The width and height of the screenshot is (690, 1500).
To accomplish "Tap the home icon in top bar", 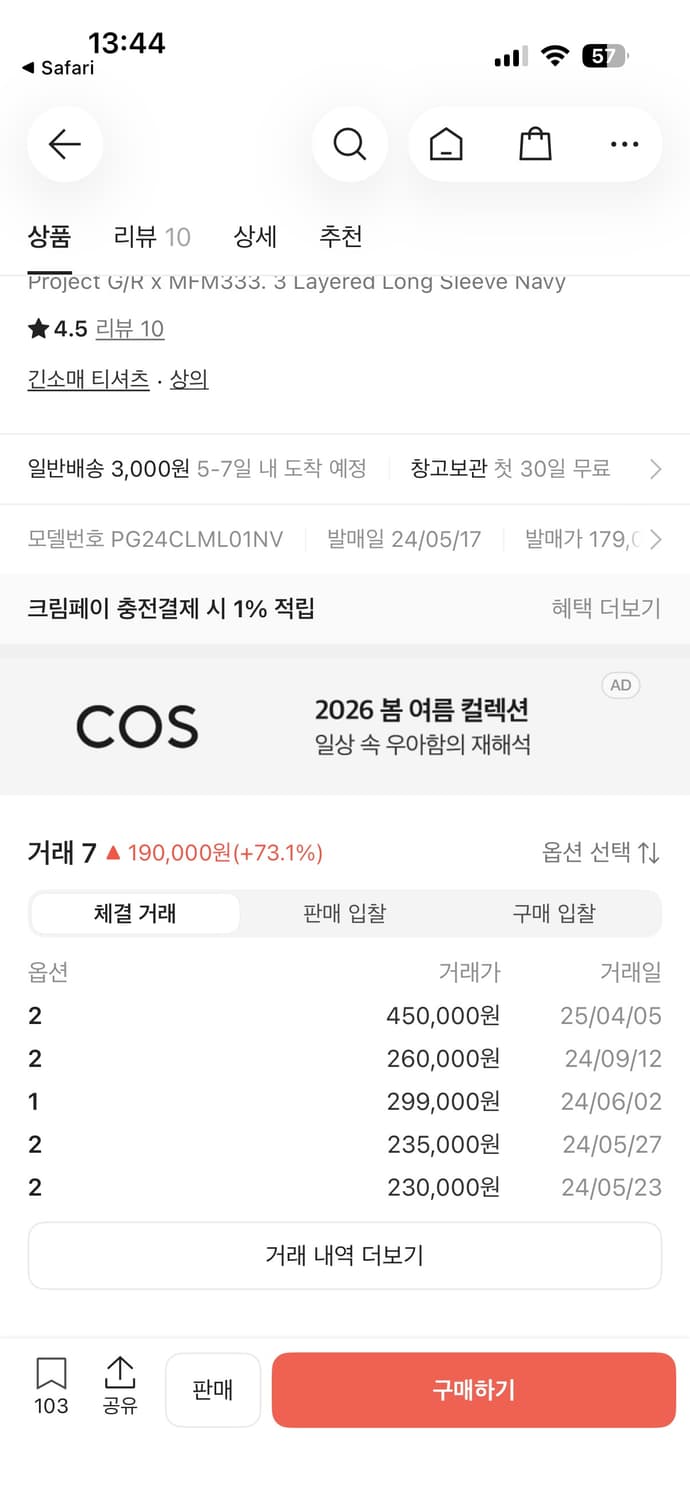I will (446, 144).
